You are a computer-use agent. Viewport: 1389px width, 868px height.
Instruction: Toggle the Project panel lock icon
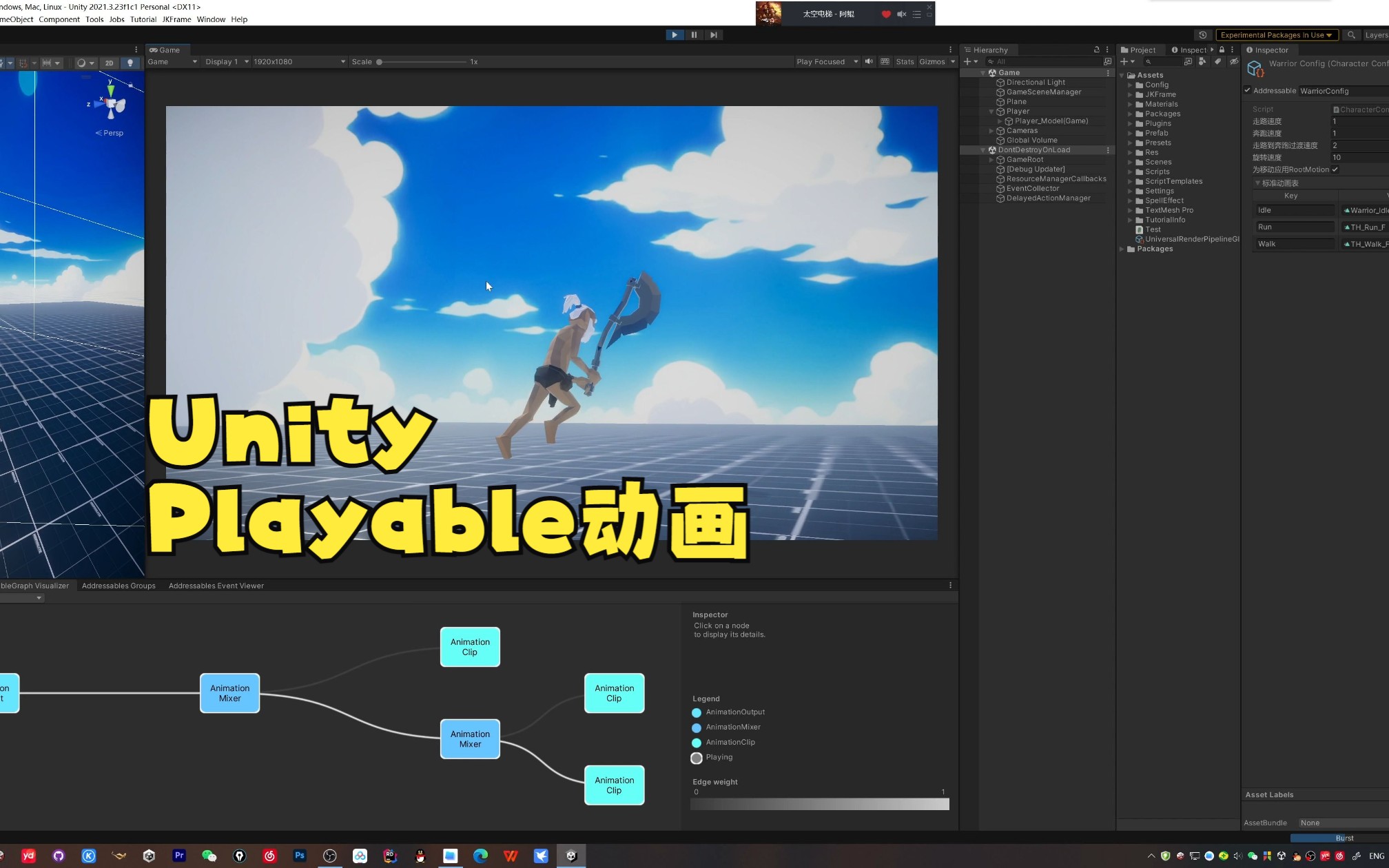1222,50
